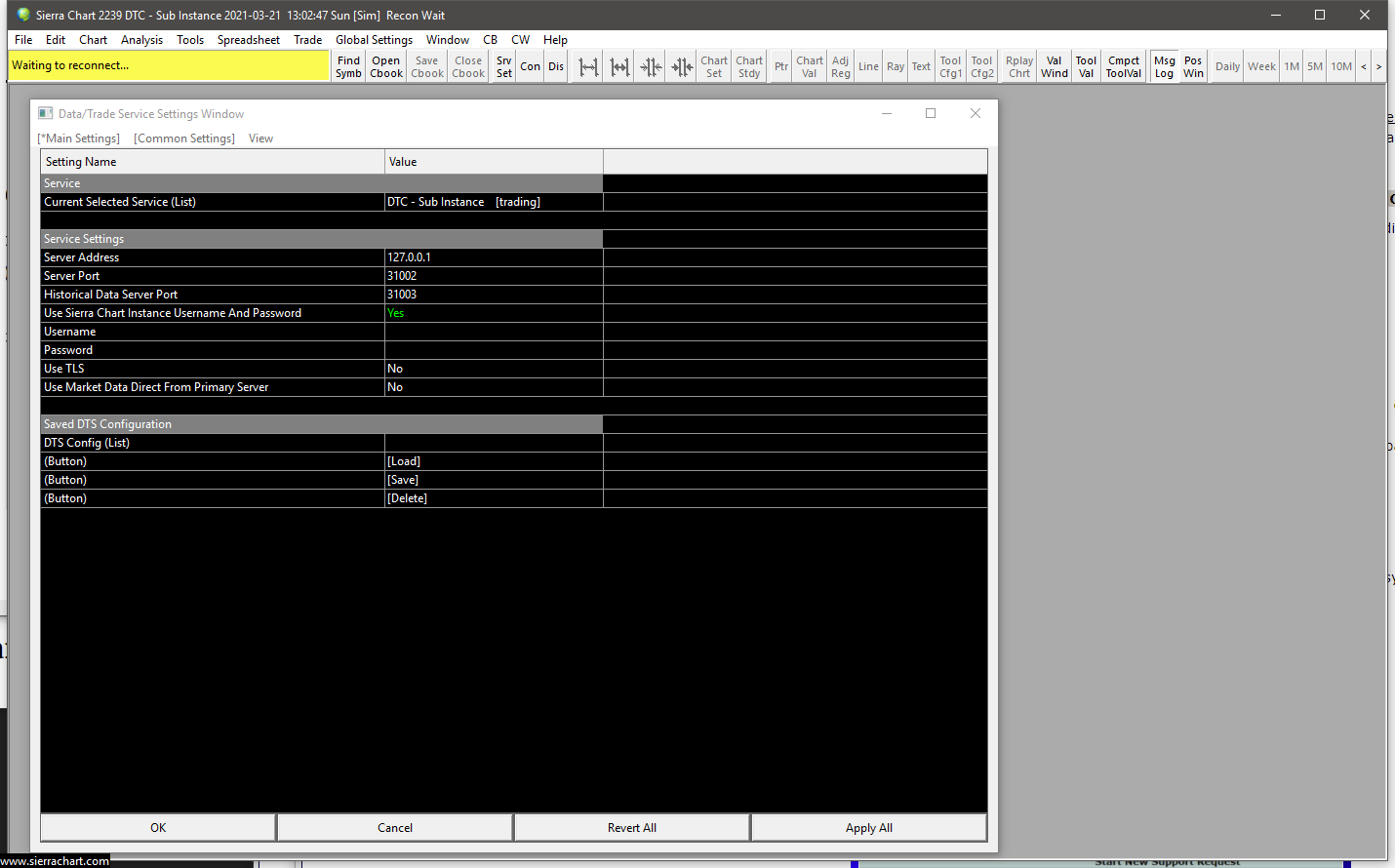Click the empty Password value field

pyautogui.click(x=494, y=350)
